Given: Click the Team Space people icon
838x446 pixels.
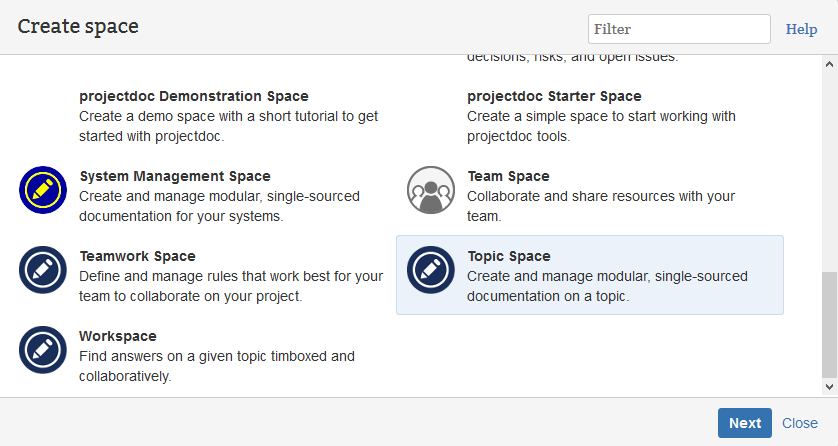Looking at the screenshot, I should [431, 190].
